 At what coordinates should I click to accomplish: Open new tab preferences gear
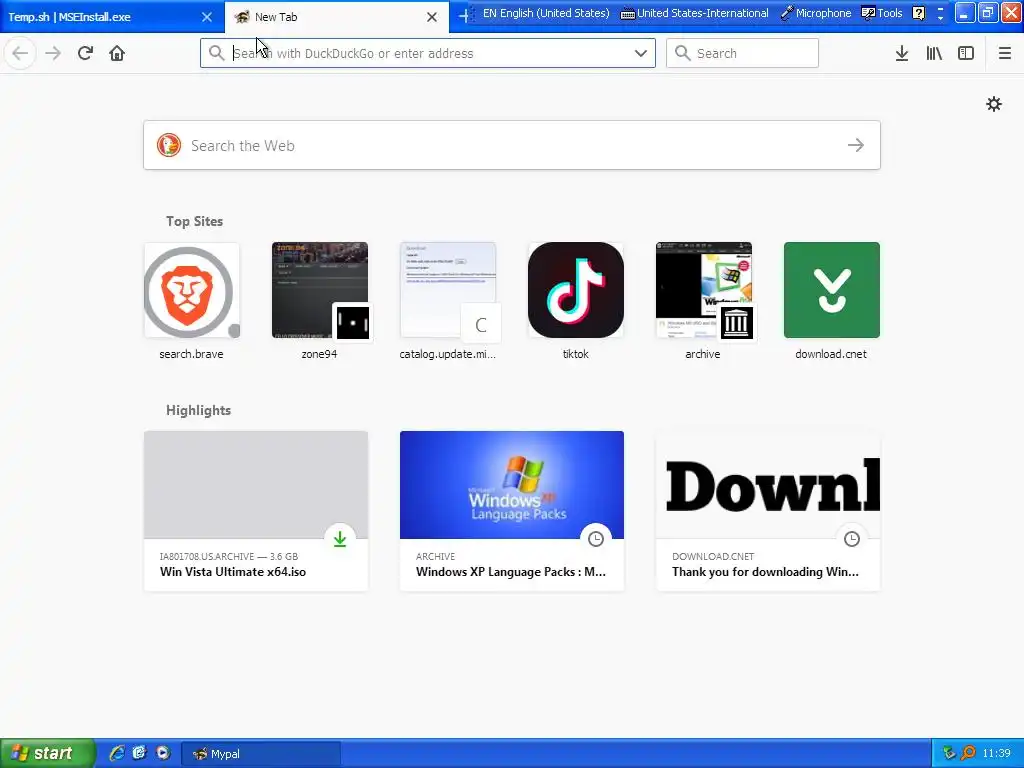point(994,104)
